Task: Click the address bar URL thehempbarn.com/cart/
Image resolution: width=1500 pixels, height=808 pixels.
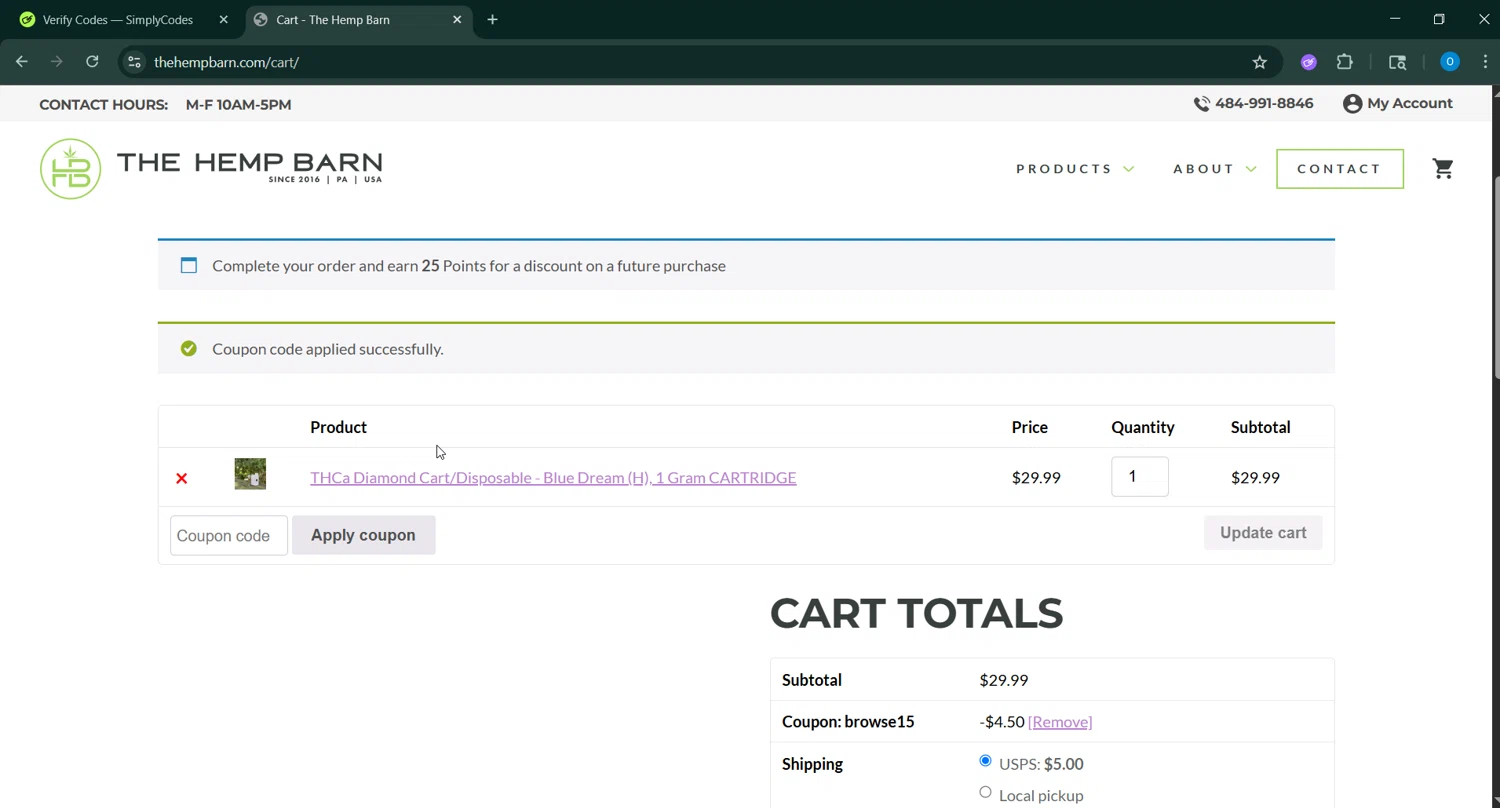Action: (226, 62)
